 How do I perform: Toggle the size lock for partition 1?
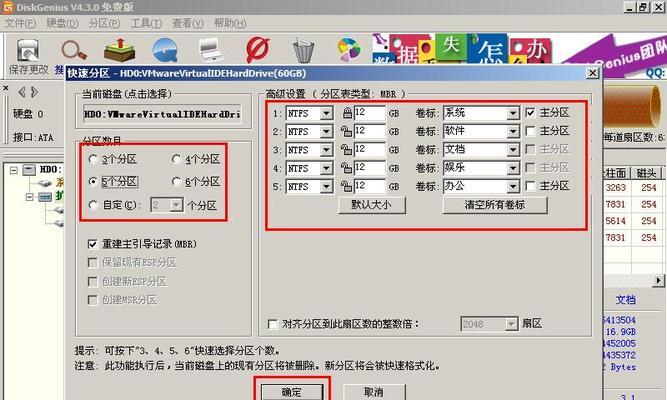[x=347, y=113]
